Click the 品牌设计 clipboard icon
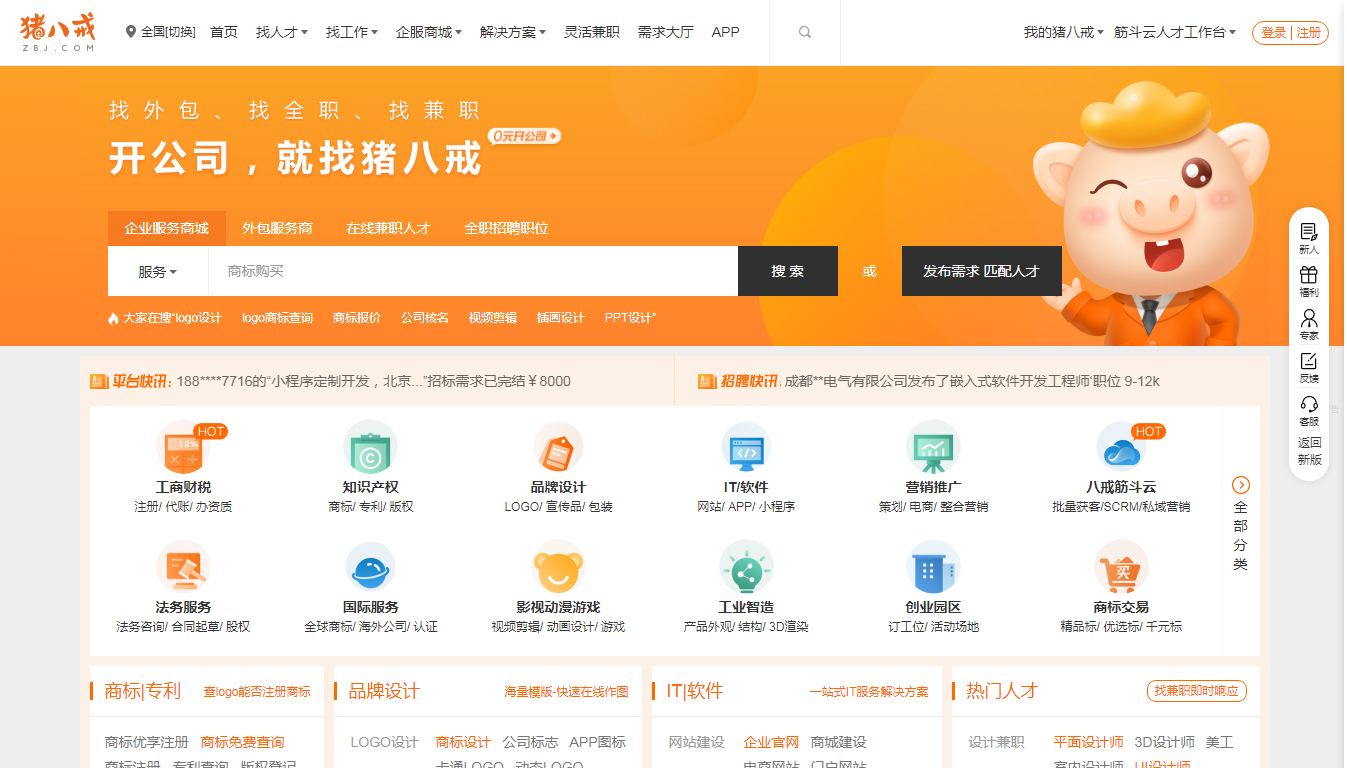Image resolution: width=1347 pixels, height=768 pixels. (x=558, y=449)
